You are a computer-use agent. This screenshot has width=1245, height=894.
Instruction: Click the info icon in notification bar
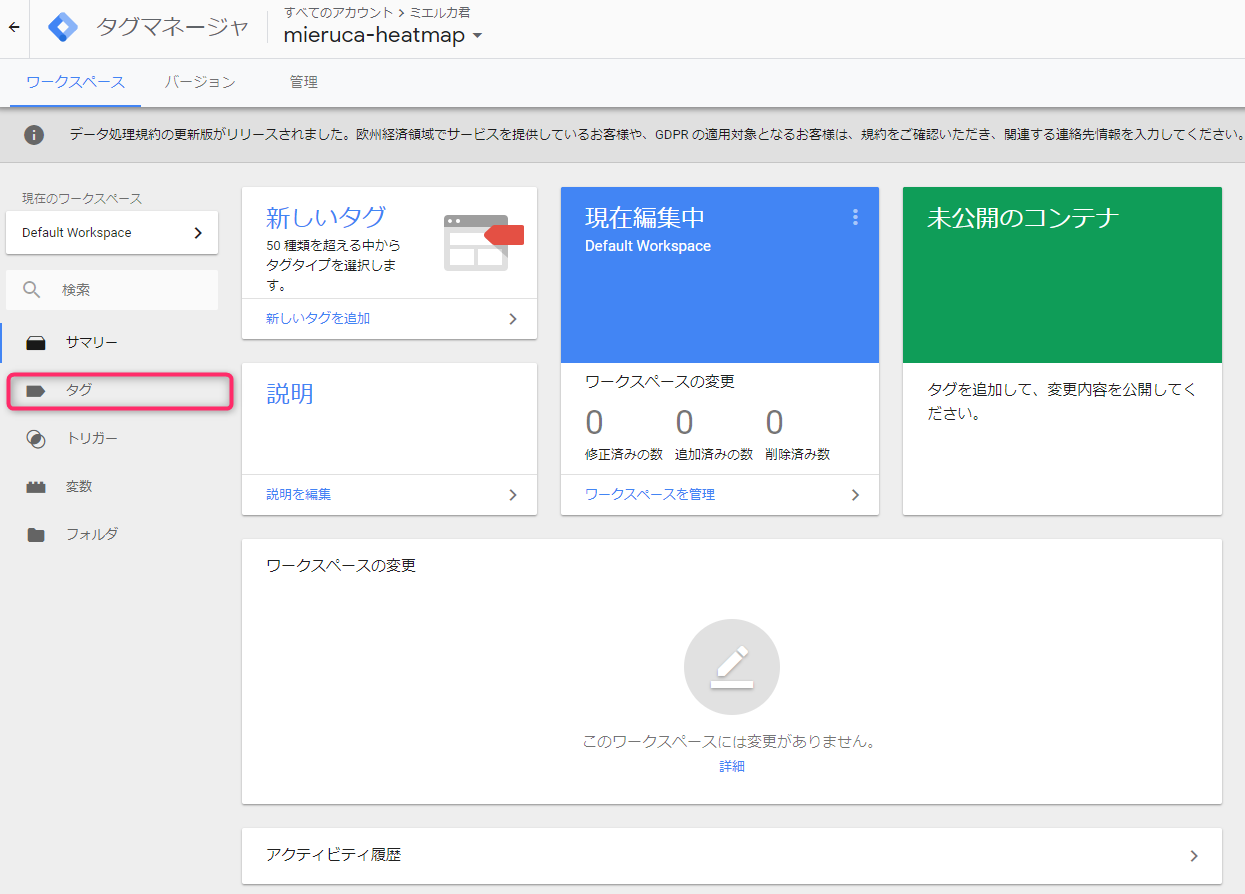(x=34, y=135)
